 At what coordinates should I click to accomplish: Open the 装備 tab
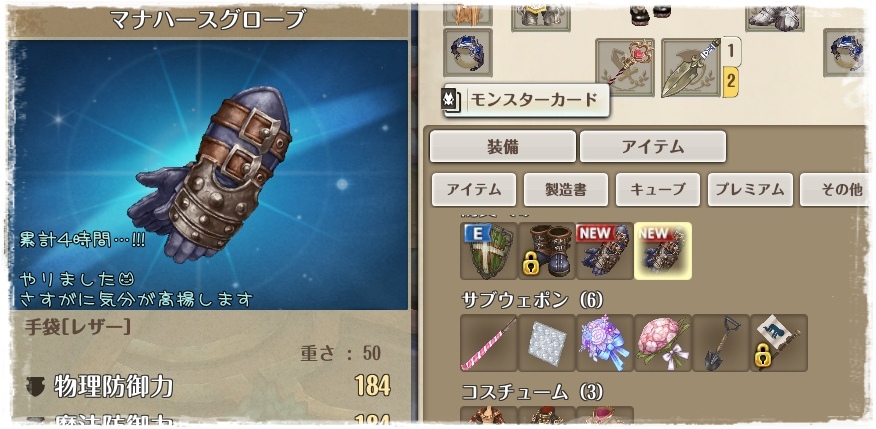click(x=503, y=146)
